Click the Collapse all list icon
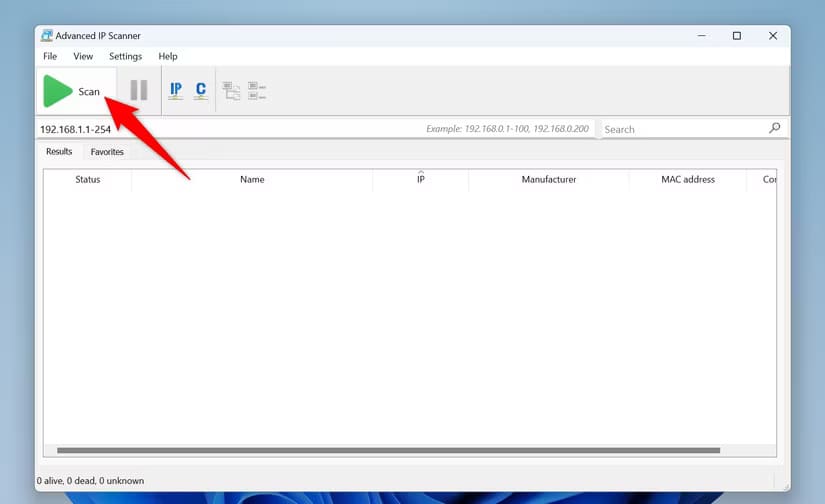The height and width of the screenshot is (504, 825). coord(257,91)
